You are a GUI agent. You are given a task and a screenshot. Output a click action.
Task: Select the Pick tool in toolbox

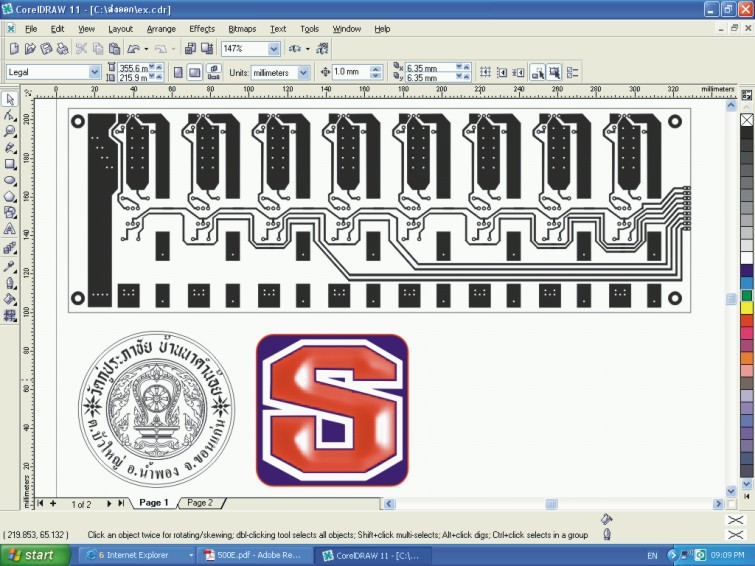coord(10,99)
